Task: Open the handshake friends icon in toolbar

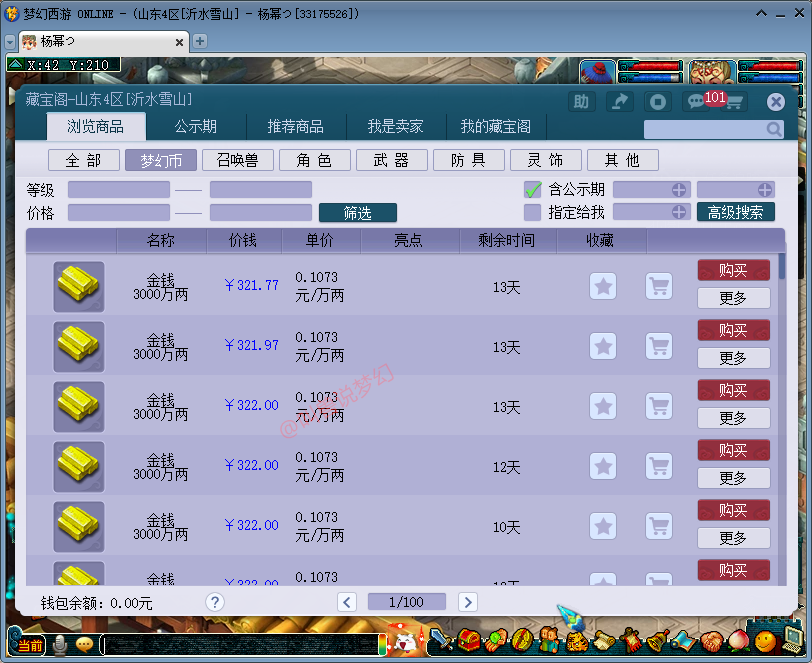Action: [711, 641]
